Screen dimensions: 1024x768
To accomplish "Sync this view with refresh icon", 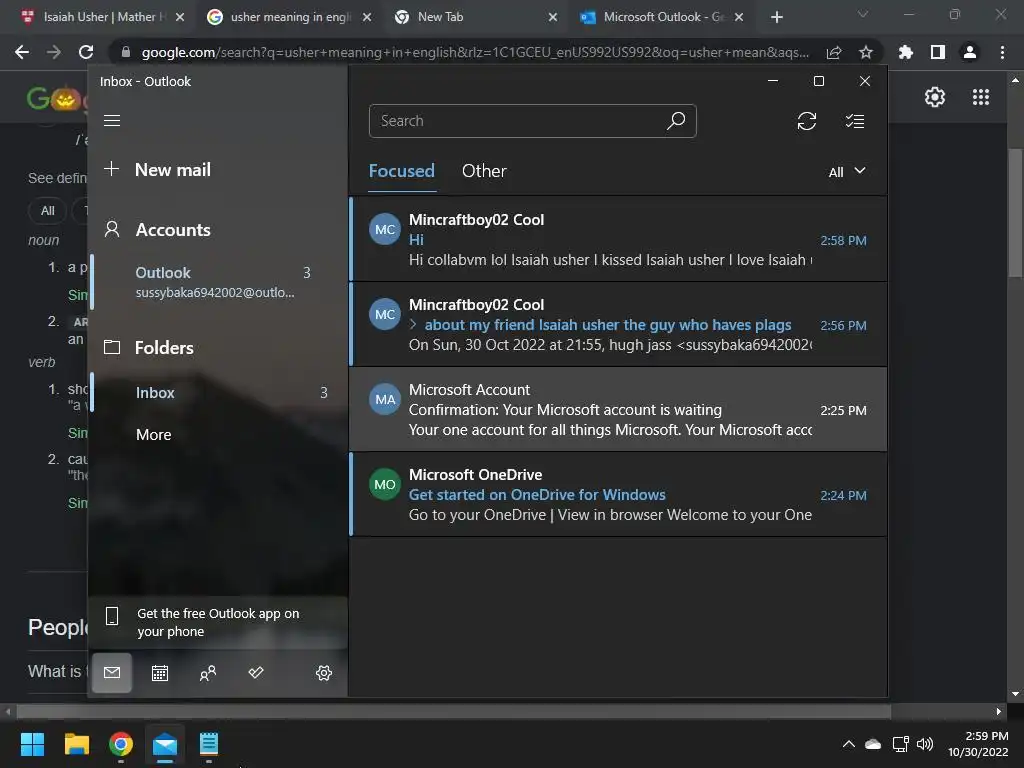I will (x=807, y=121).
